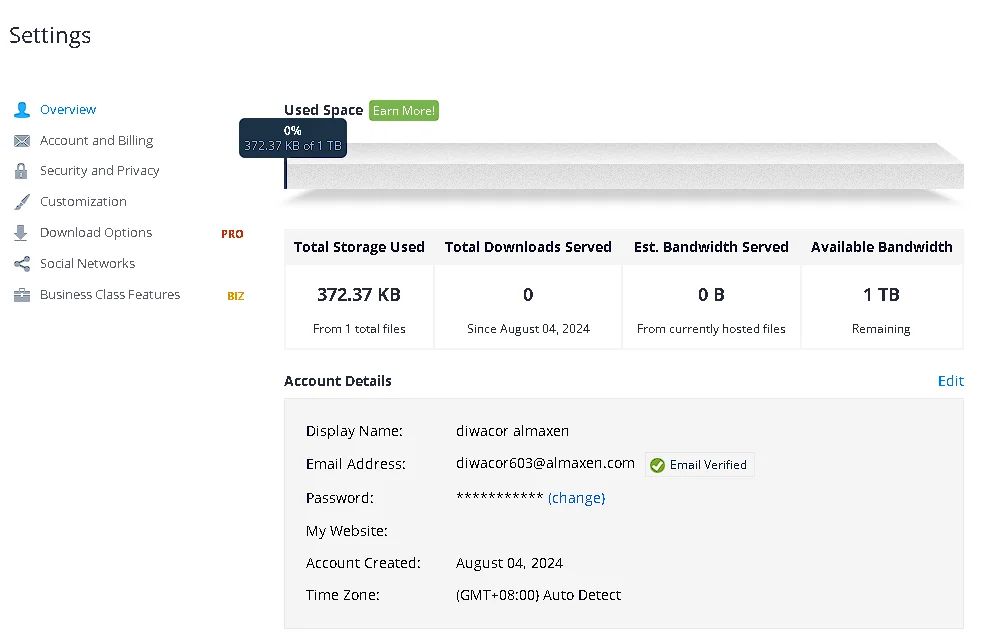Click the Overview person icon
The height and width of the screenshot is (635, 986).
click(22, 110)
